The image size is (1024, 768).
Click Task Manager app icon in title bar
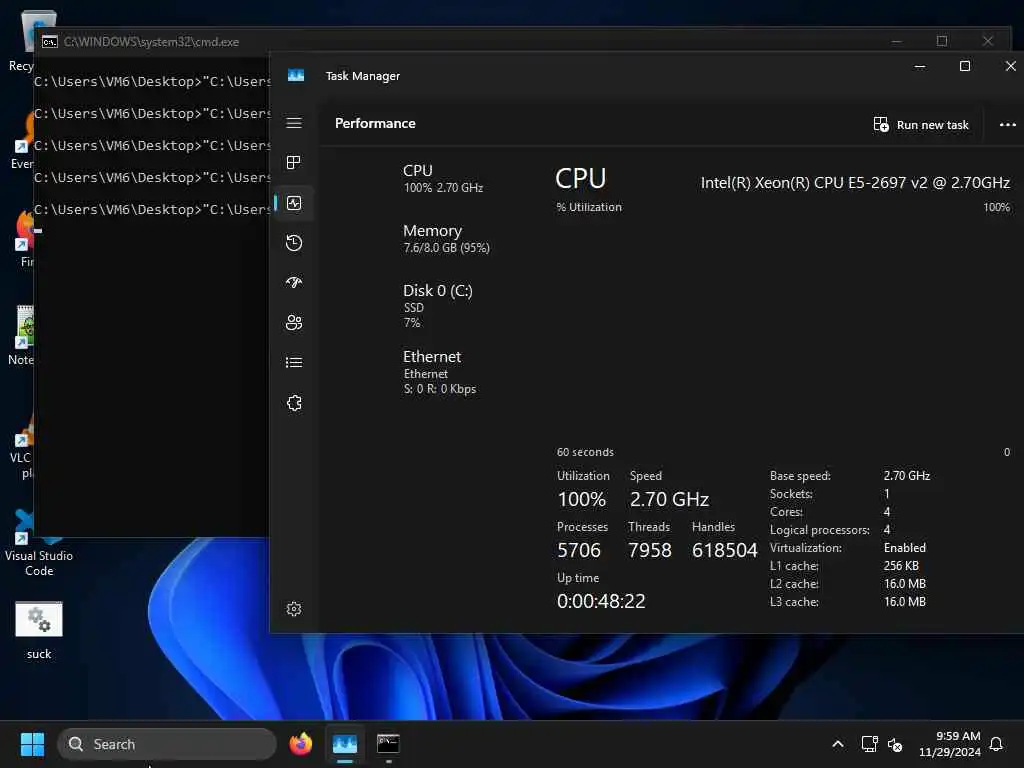pyautogui.click(x=296, y=76)
